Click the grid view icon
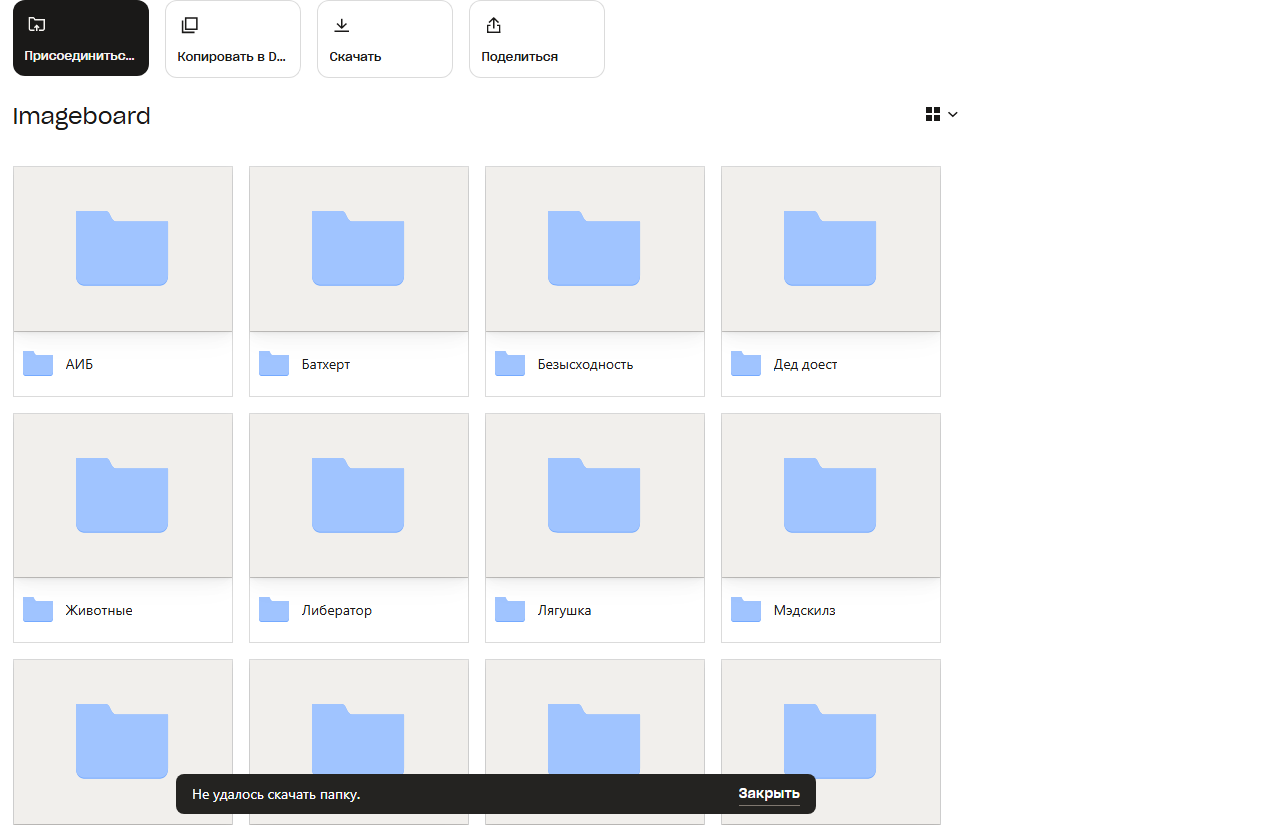 point(933,114)
